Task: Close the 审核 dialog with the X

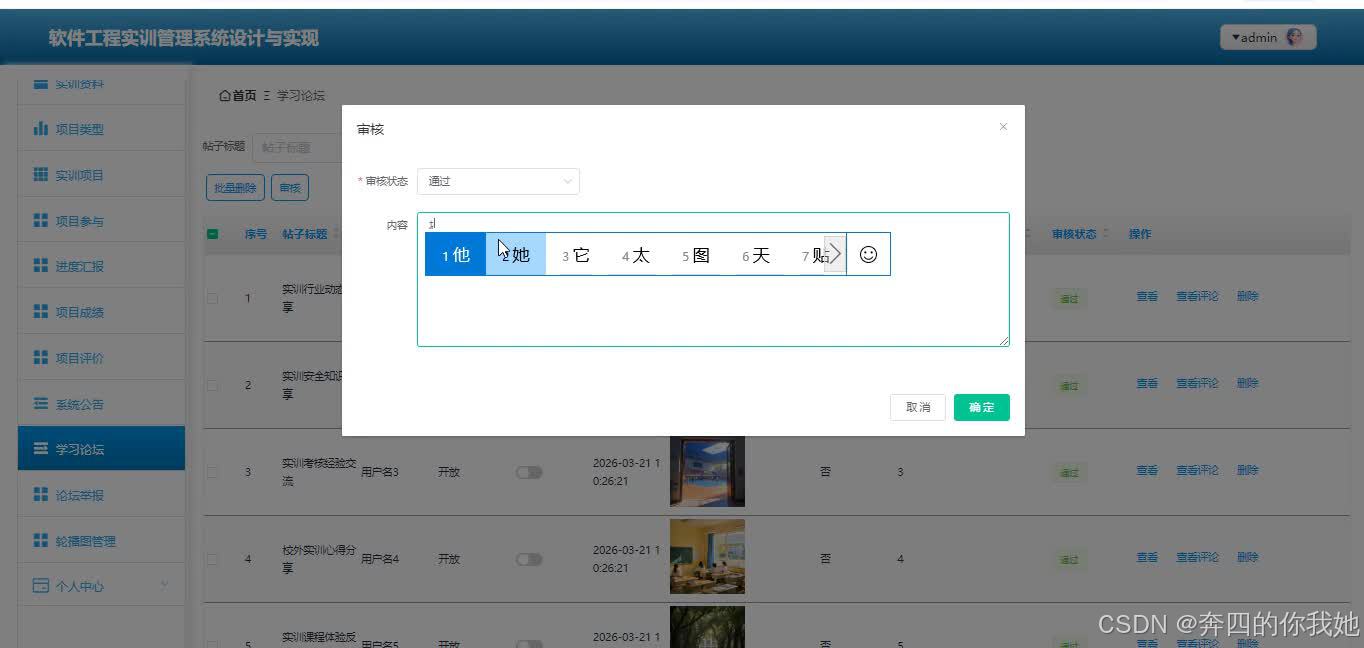Action: pos(1003,127)
